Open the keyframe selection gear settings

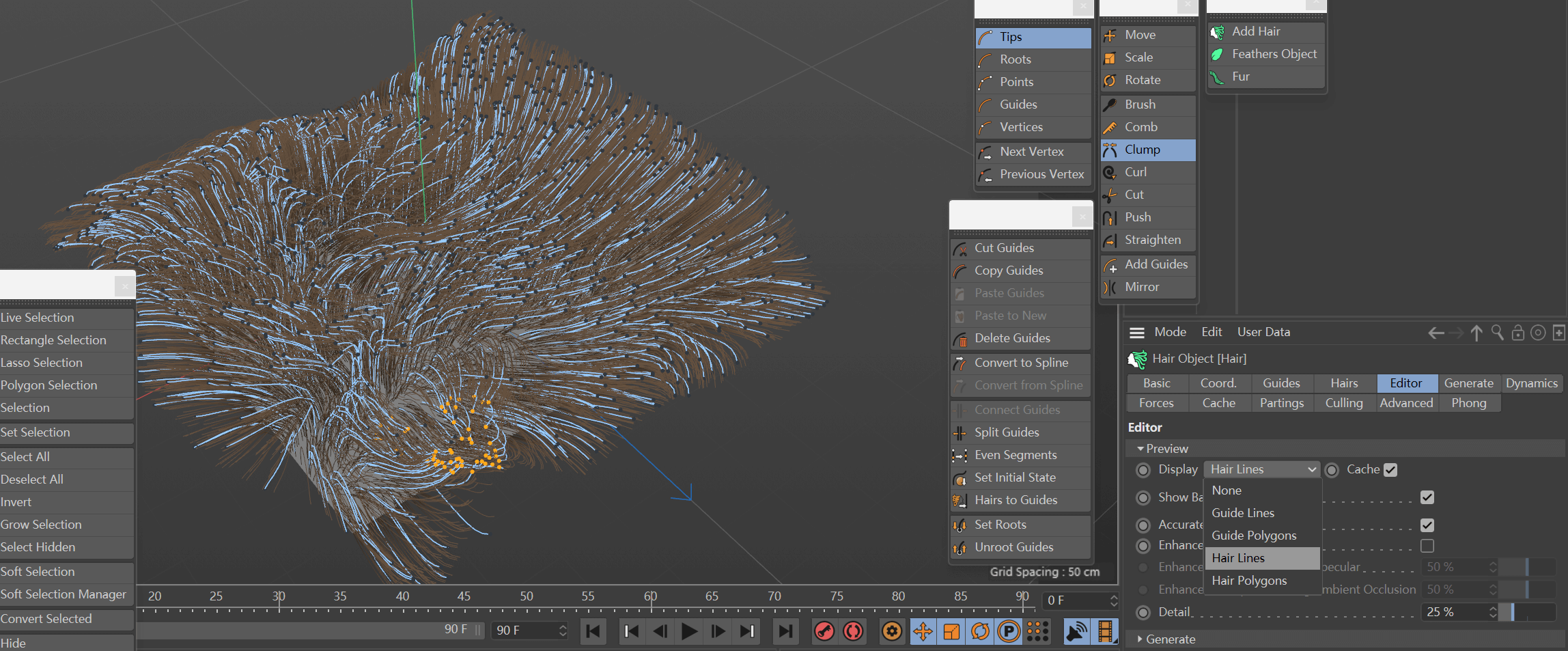892,631
